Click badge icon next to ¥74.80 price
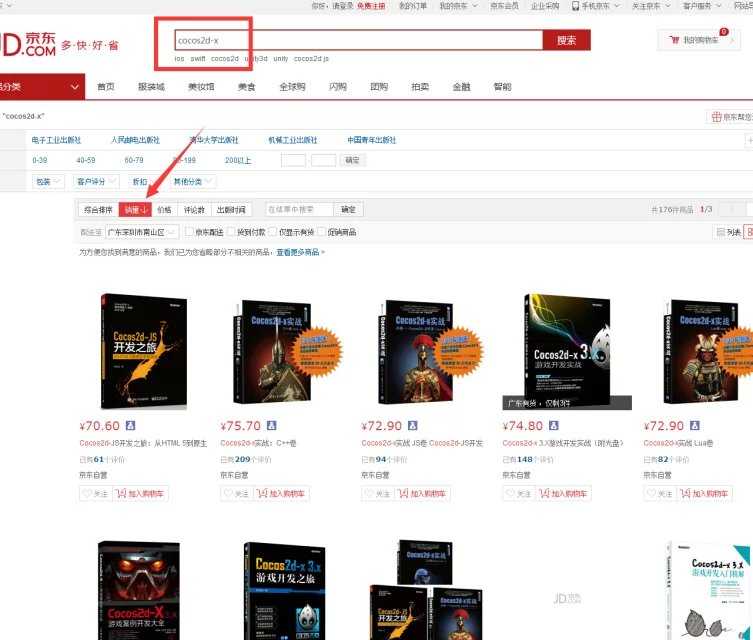 click(554, 425)
